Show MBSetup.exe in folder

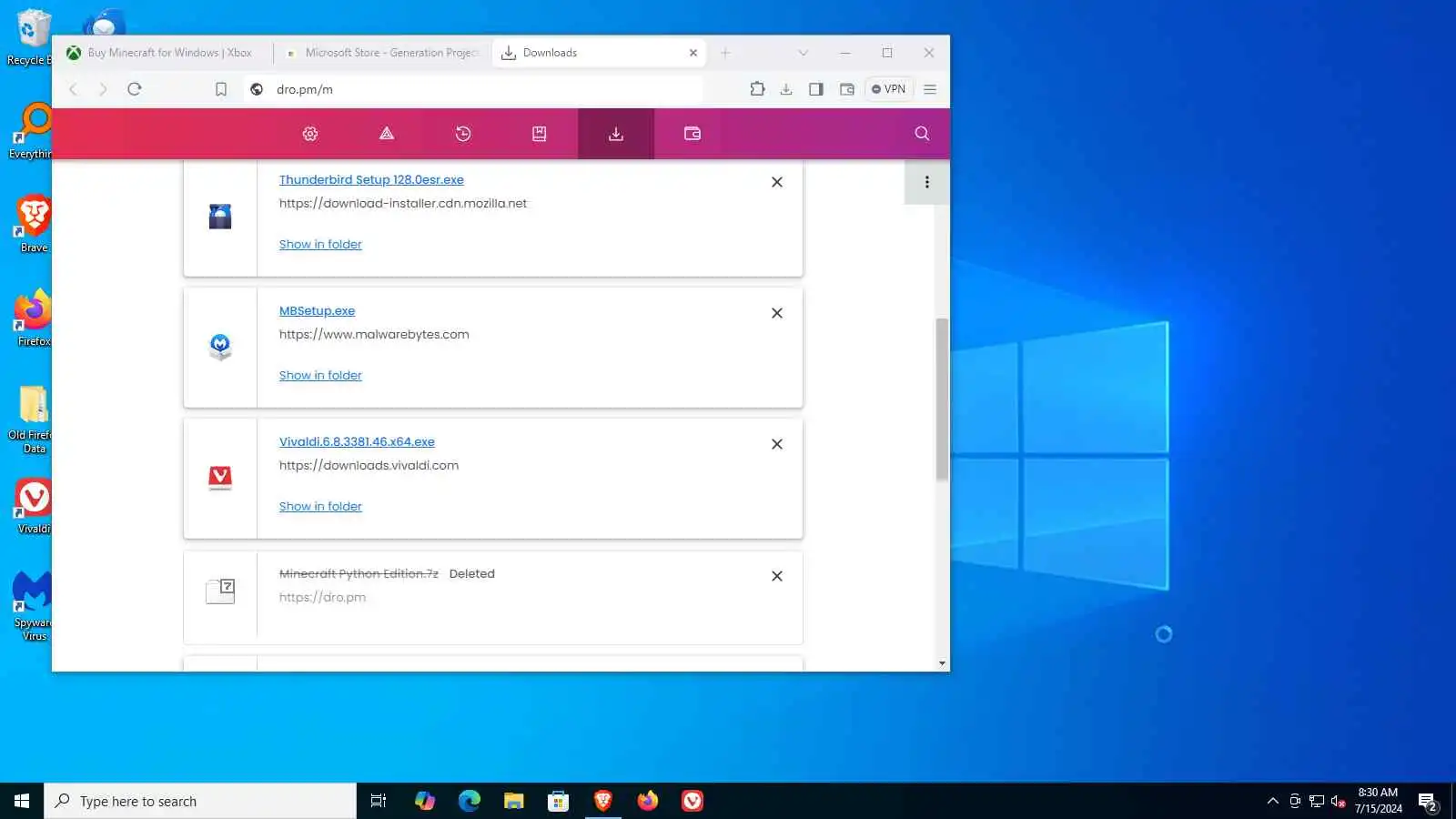320,375
